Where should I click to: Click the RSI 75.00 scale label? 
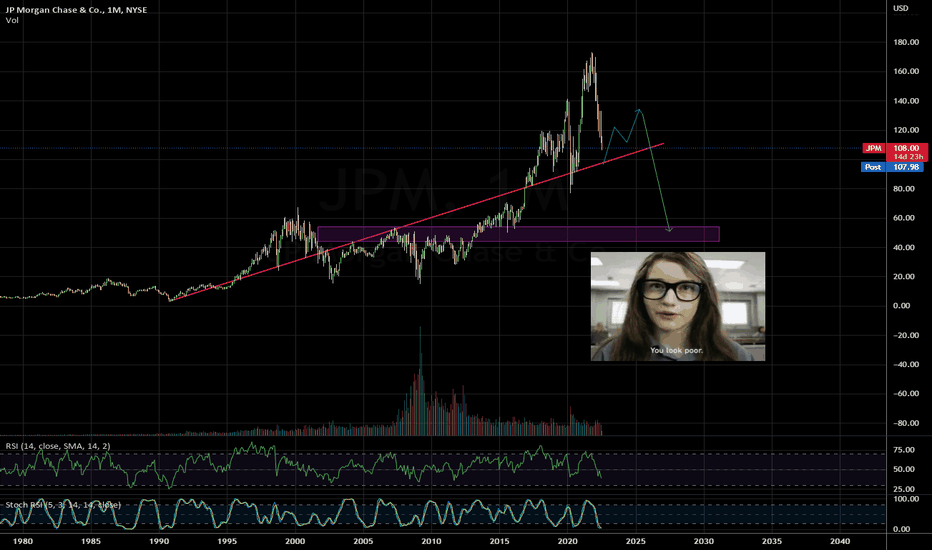[x=903, y=450]
